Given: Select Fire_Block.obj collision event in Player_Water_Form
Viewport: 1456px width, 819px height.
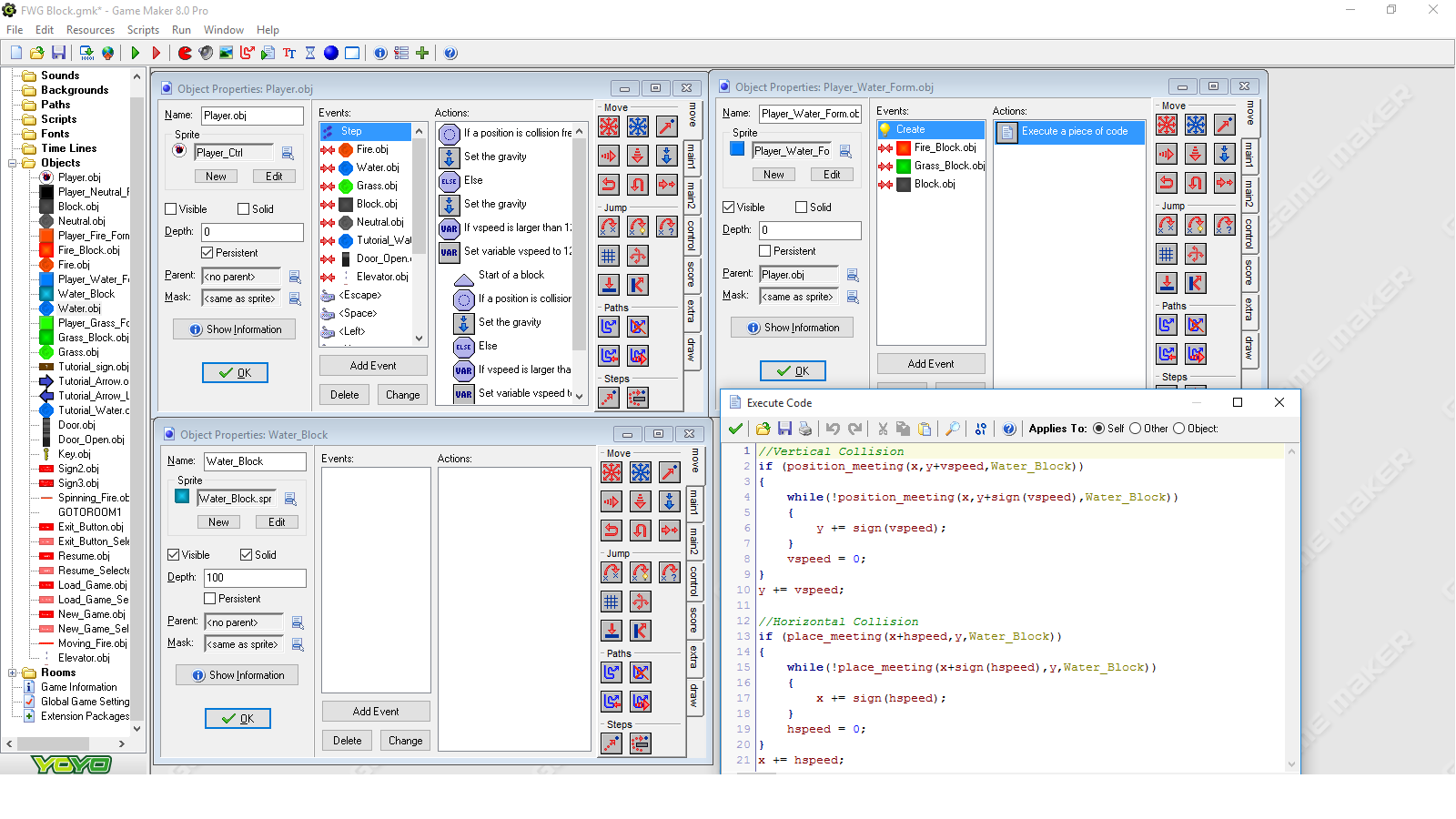Looking at the screenshot, I should pos(931,147).
